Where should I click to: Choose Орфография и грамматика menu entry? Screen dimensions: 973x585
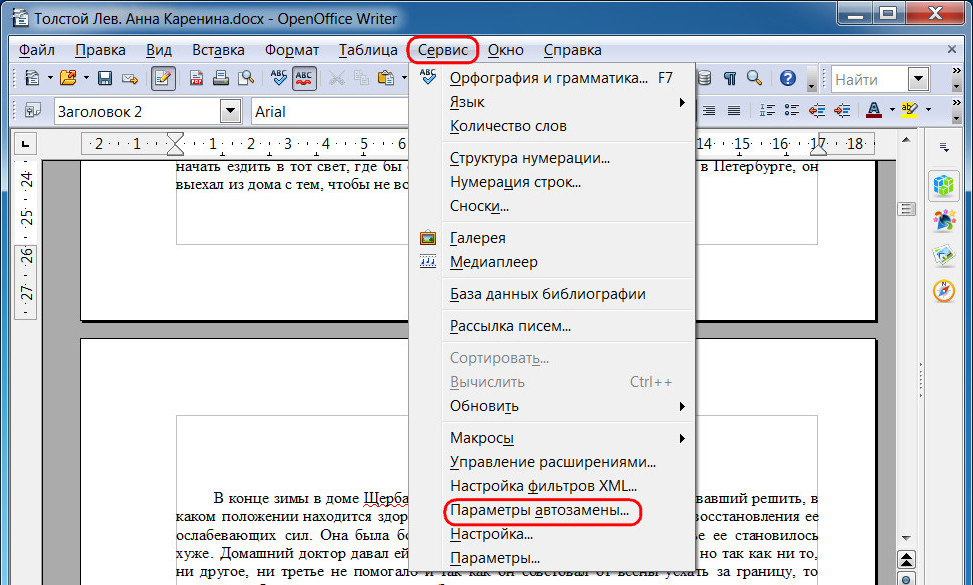(x=552, y=78)
